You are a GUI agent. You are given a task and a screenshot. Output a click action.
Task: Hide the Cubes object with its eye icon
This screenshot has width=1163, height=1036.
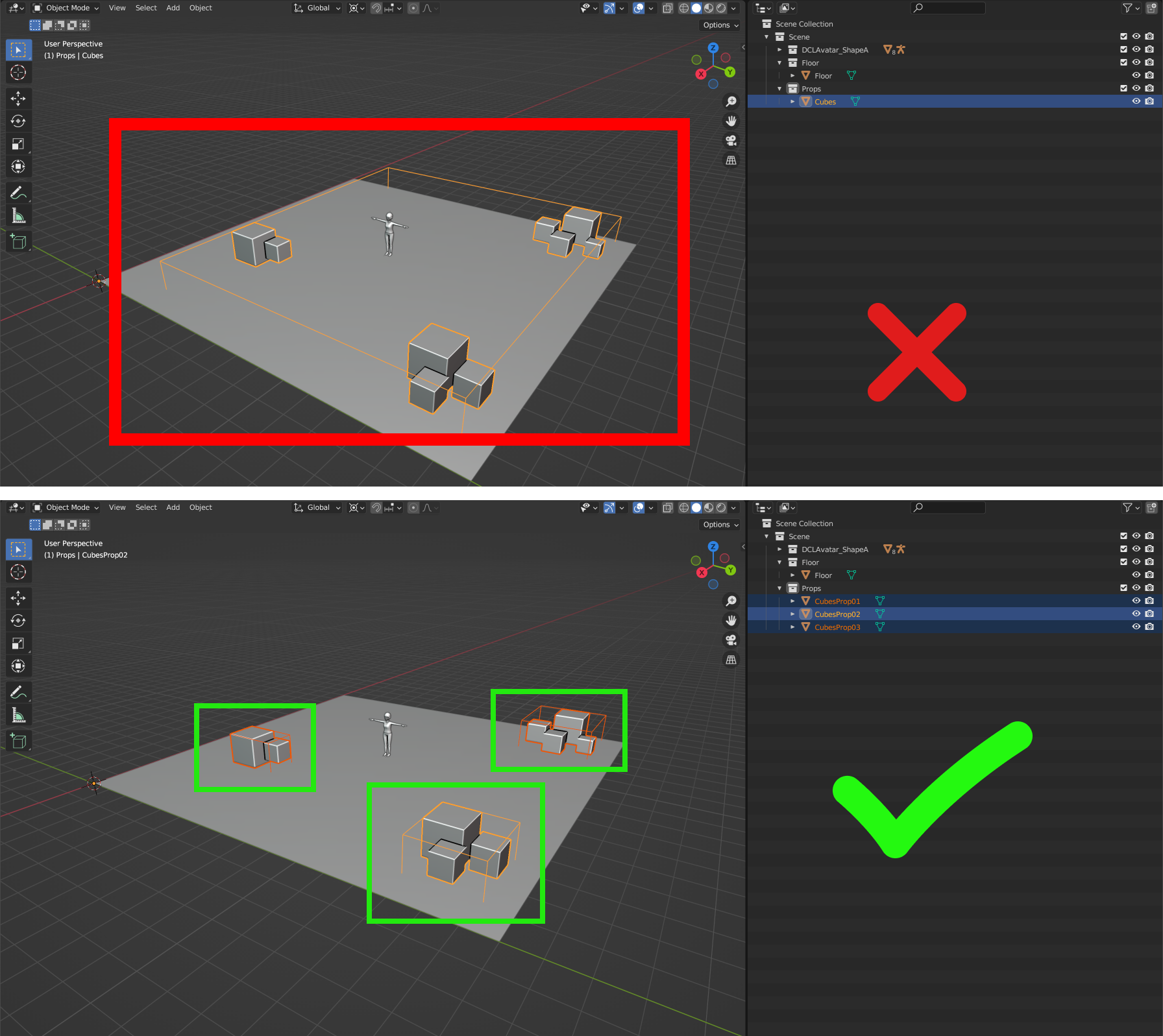pyautogui.click(x=1136, y=101)
